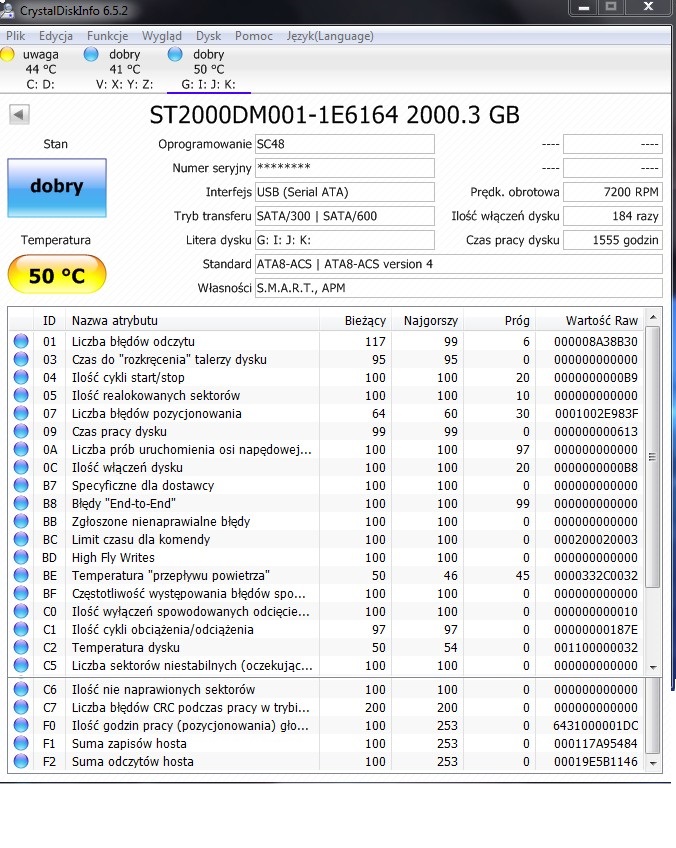Click status icon of attribute BD row
This screenshot has height=848, width=676.
(21, 557)
